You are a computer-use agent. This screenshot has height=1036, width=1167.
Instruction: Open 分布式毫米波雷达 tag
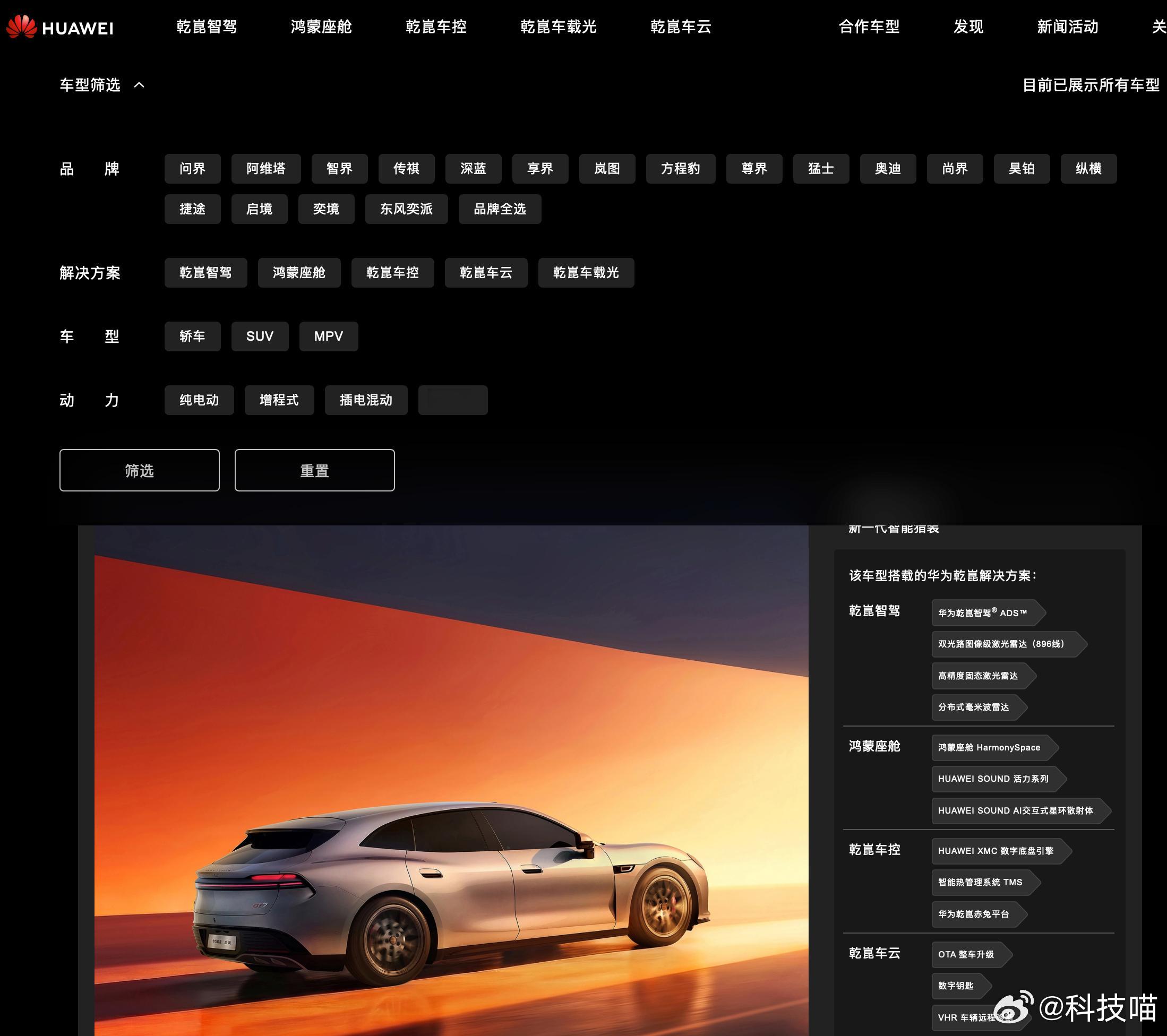click(979, 706)
